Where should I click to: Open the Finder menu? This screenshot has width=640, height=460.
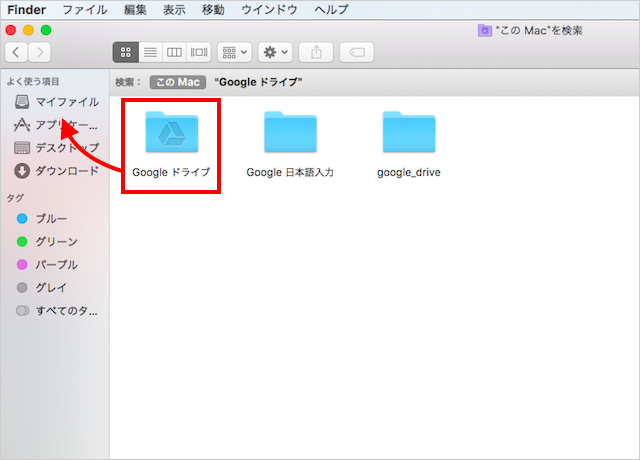27,9
